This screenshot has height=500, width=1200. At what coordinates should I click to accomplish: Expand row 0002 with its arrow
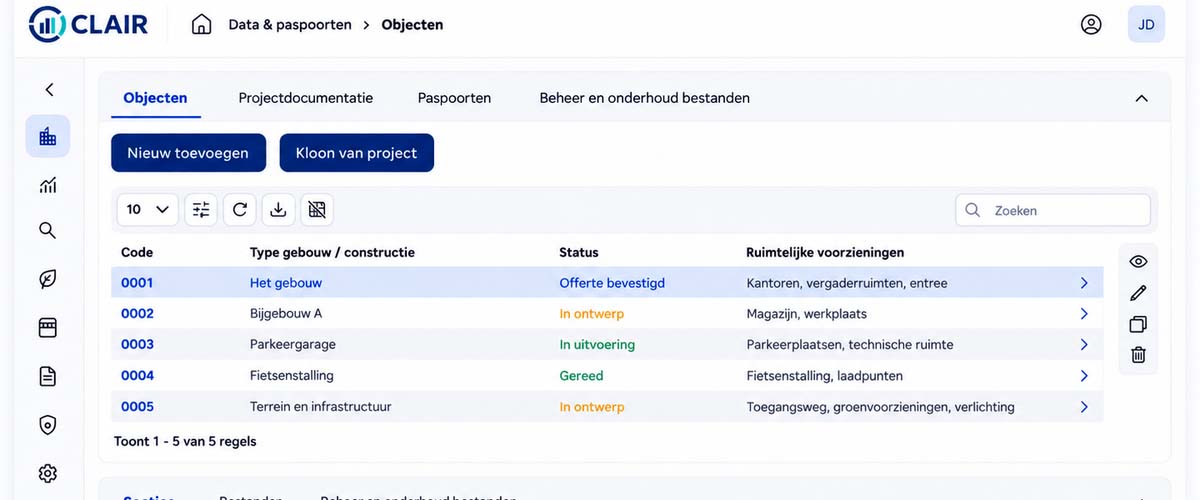click(x=1084, y=314)
